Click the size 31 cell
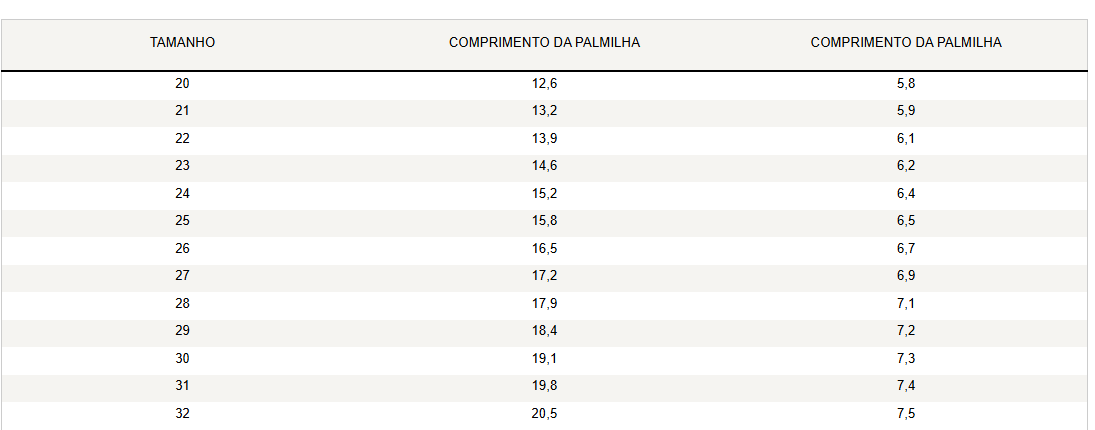Image resolution: width=1095 pixels, height=430 pixels. [182, 386]
